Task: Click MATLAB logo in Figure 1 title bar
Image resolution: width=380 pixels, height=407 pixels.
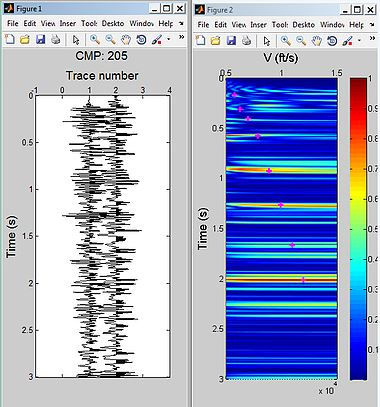Action: (9, 8)
